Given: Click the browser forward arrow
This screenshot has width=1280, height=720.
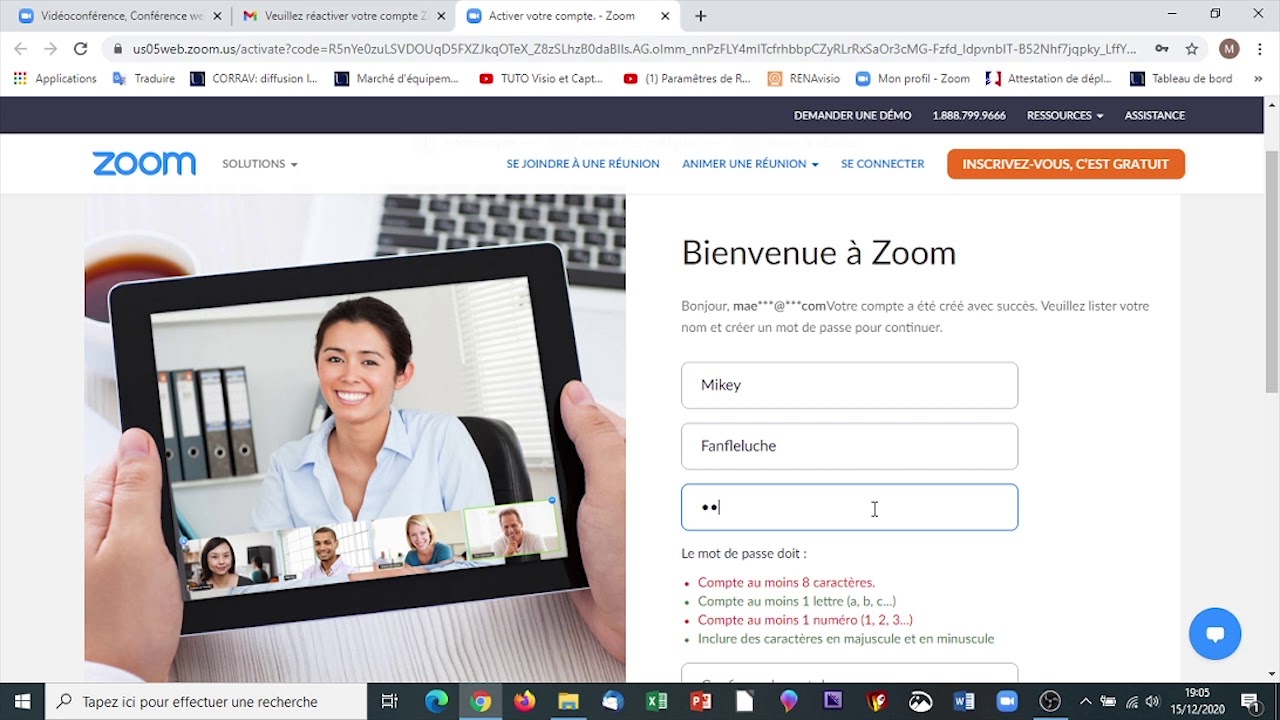Looking at the screenshot, I should click(x=50, y=48).
